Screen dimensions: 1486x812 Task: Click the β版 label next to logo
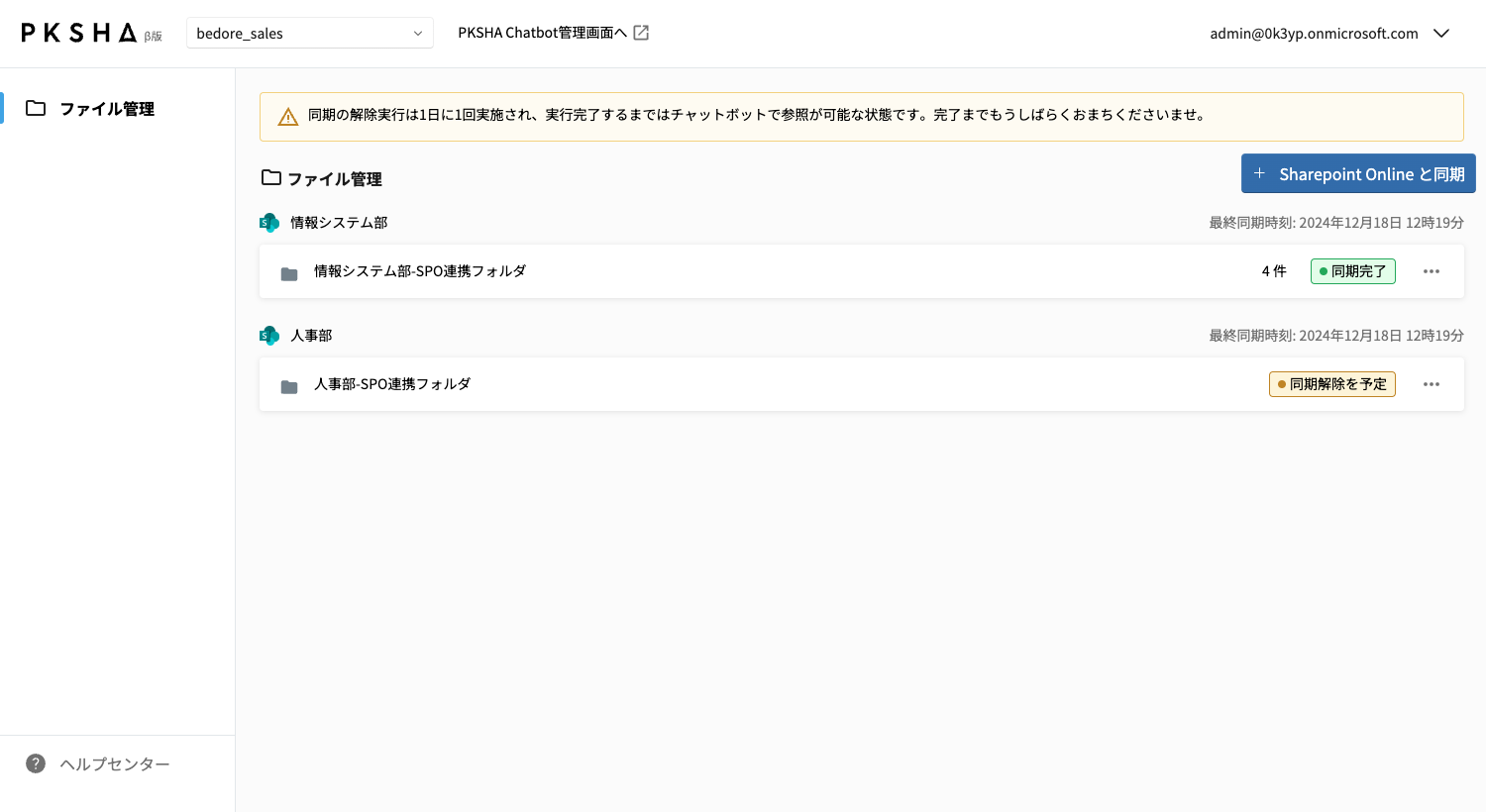153,37
